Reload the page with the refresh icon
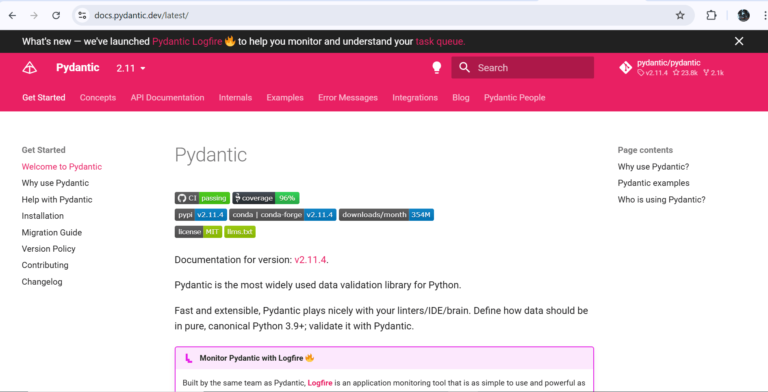The image size is (768, 392). (56, 15)
